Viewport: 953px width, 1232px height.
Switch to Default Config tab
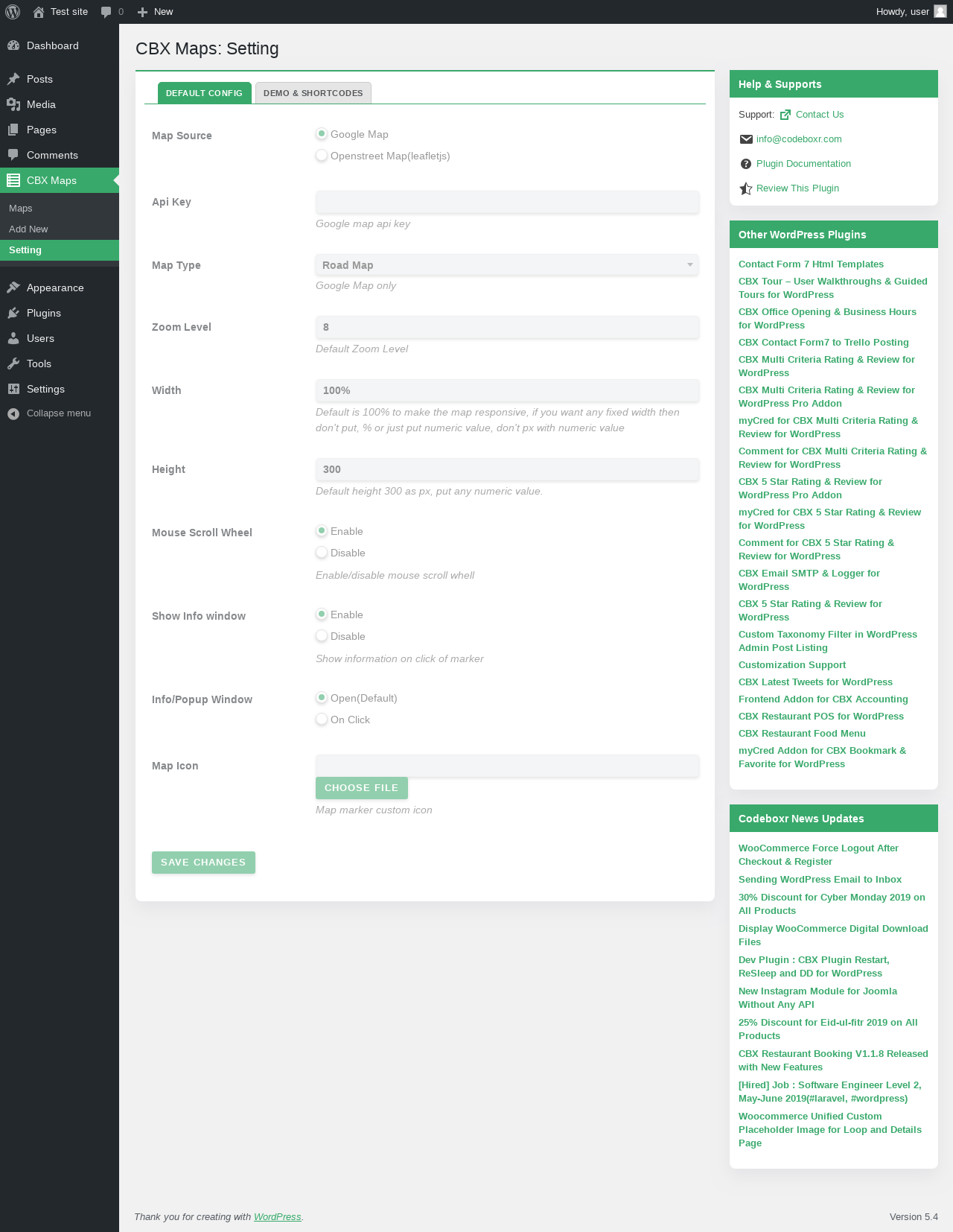pos(204,93)
